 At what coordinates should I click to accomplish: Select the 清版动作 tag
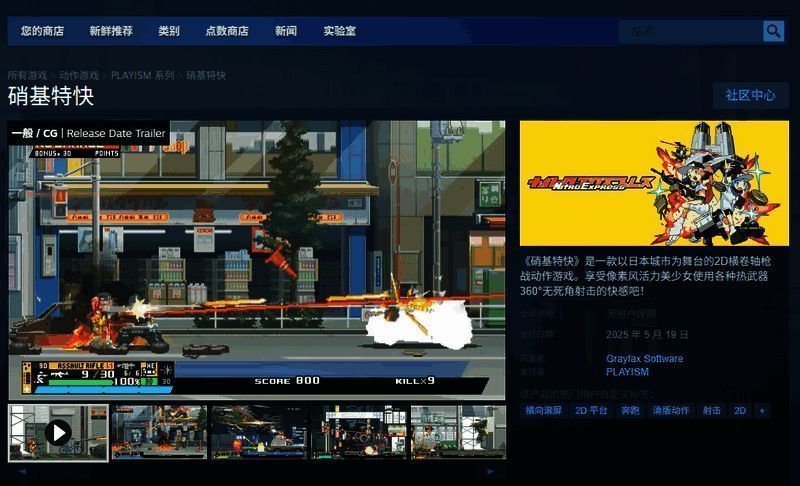pyautogui.click(x=671, y=411)
